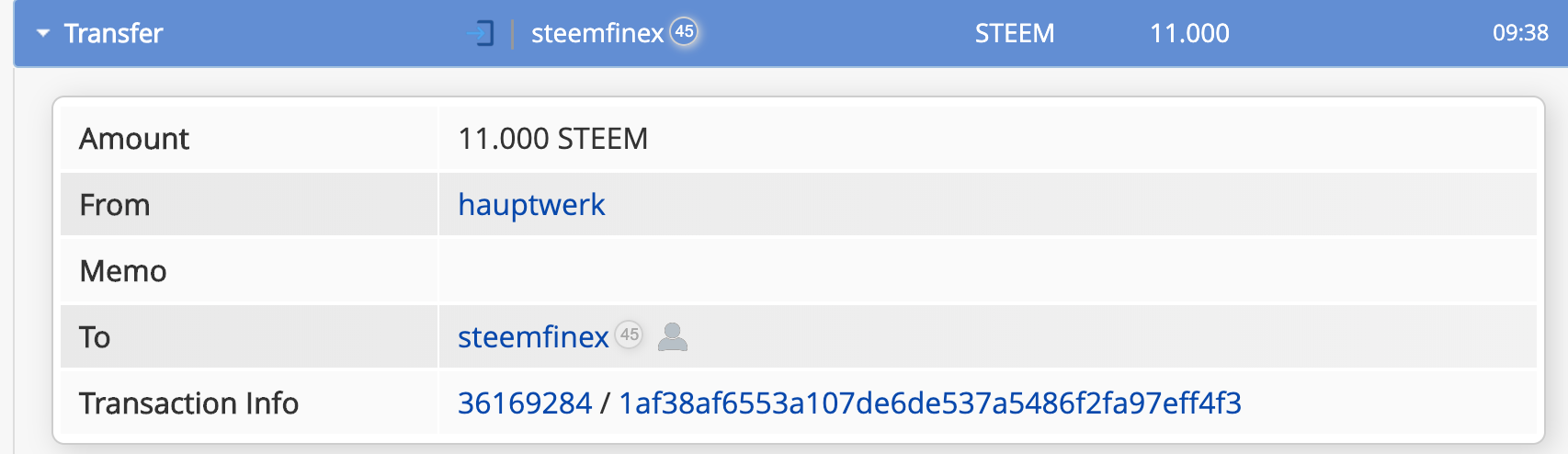
Task: Open the hauptwerk account link
Action: pyautogui.click(x=531, y=204)
